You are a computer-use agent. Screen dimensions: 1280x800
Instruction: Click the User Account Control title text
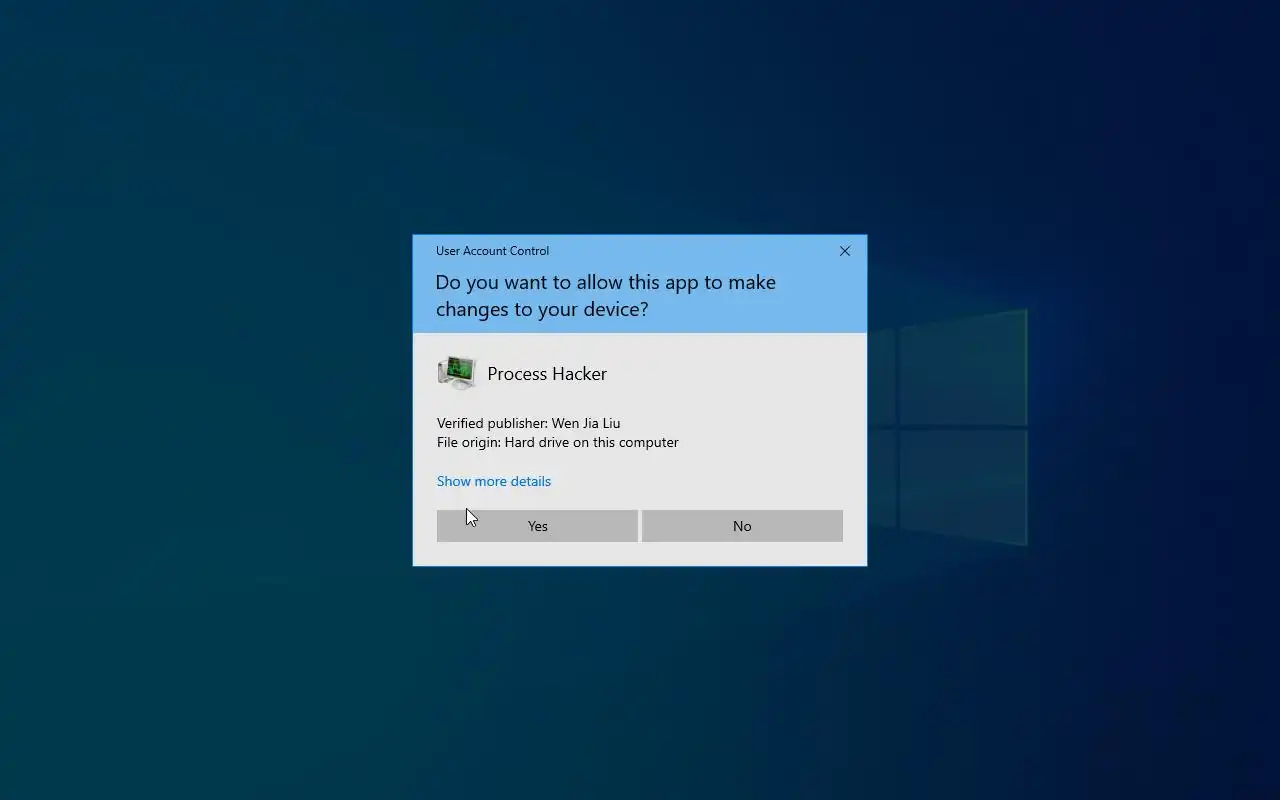492,251
